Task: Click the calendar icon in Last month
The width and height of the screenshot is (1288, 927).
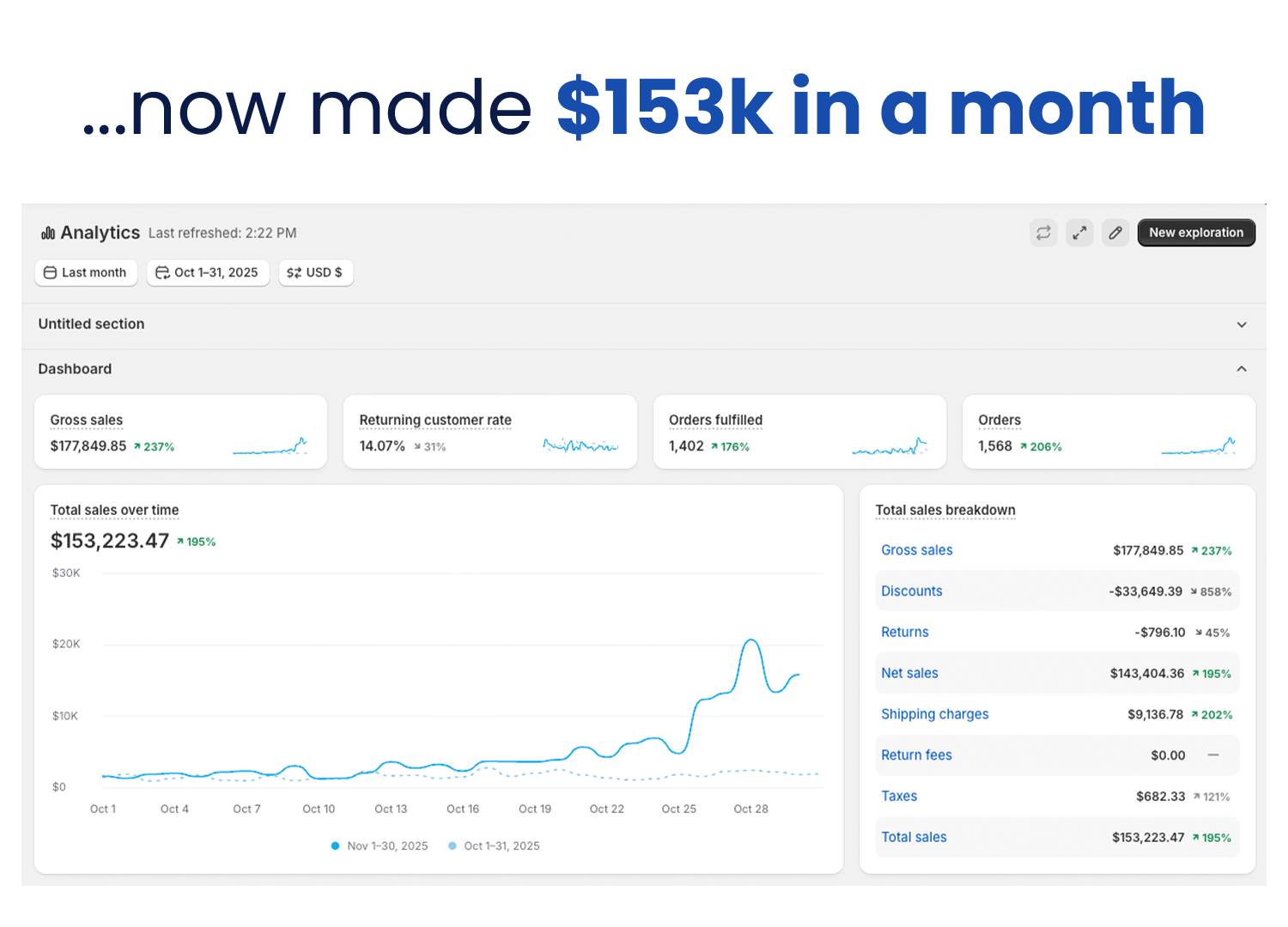Action: coord(50,273)
